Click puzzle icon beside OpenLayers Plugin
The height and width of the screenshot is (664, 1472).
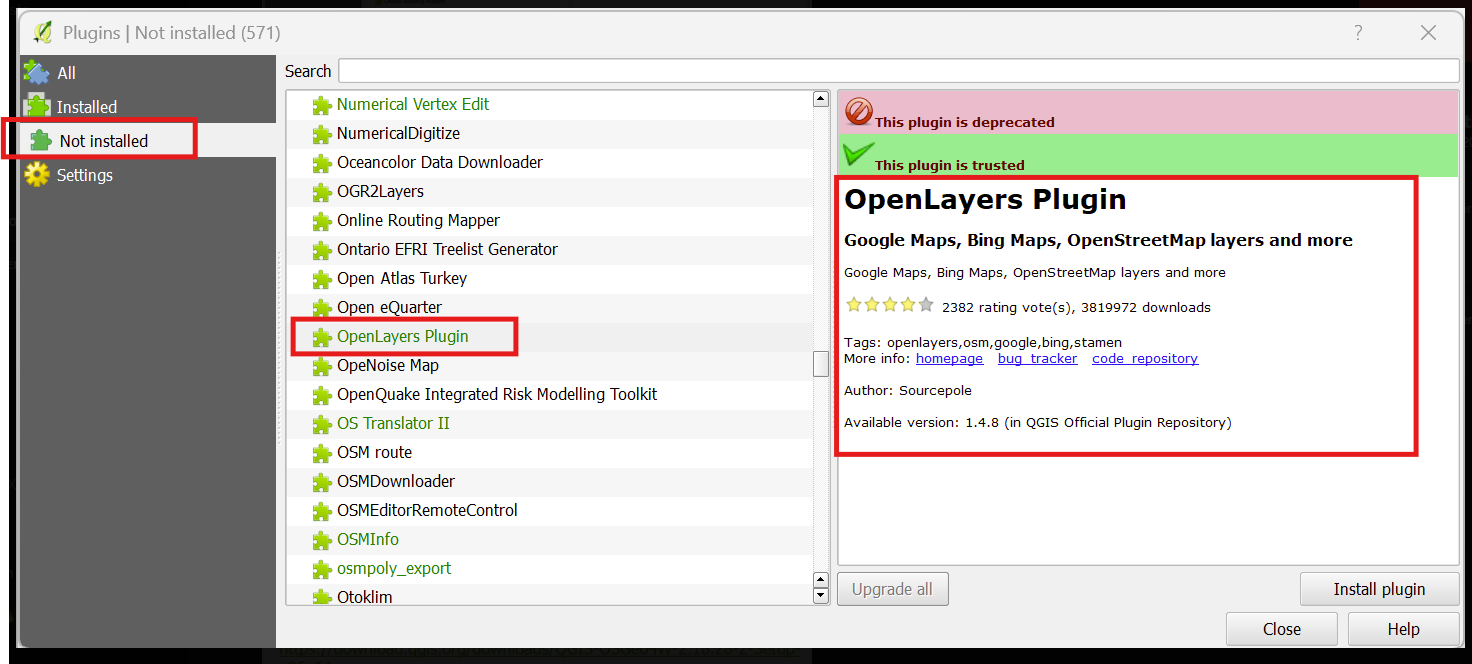tap(322, 337)
